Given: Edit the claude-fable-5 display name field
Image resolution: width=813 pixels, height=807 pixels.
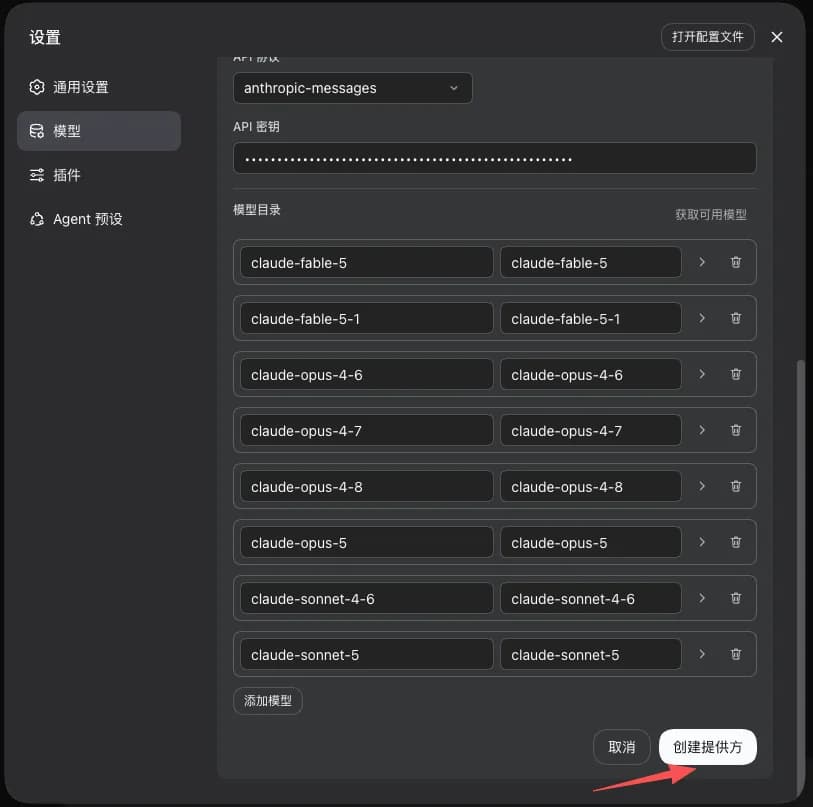Looking at the screenshot, I should click(591, 262).
